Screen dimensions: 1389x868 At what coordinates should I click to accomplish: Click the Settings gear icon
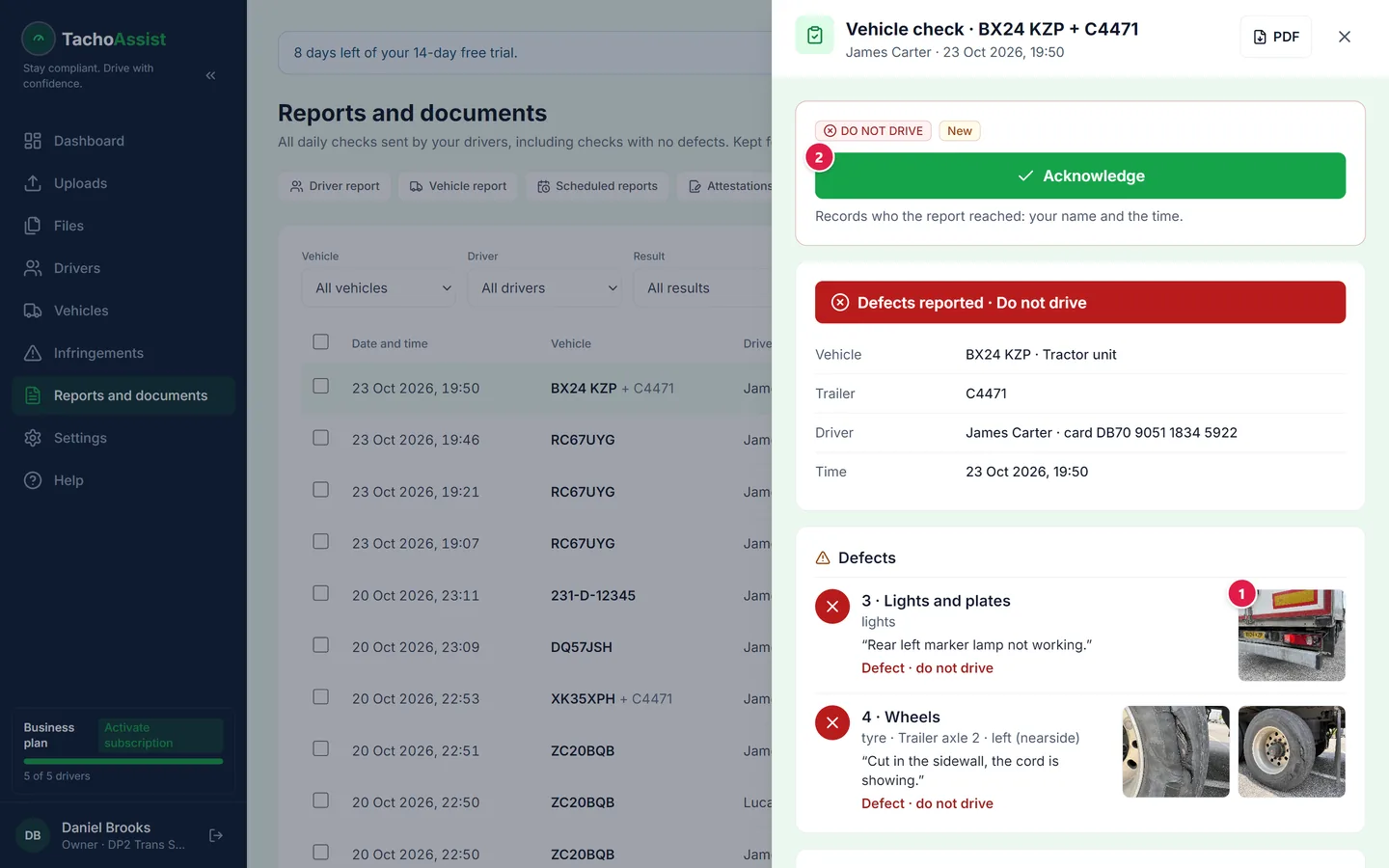(x=33, y=438)
